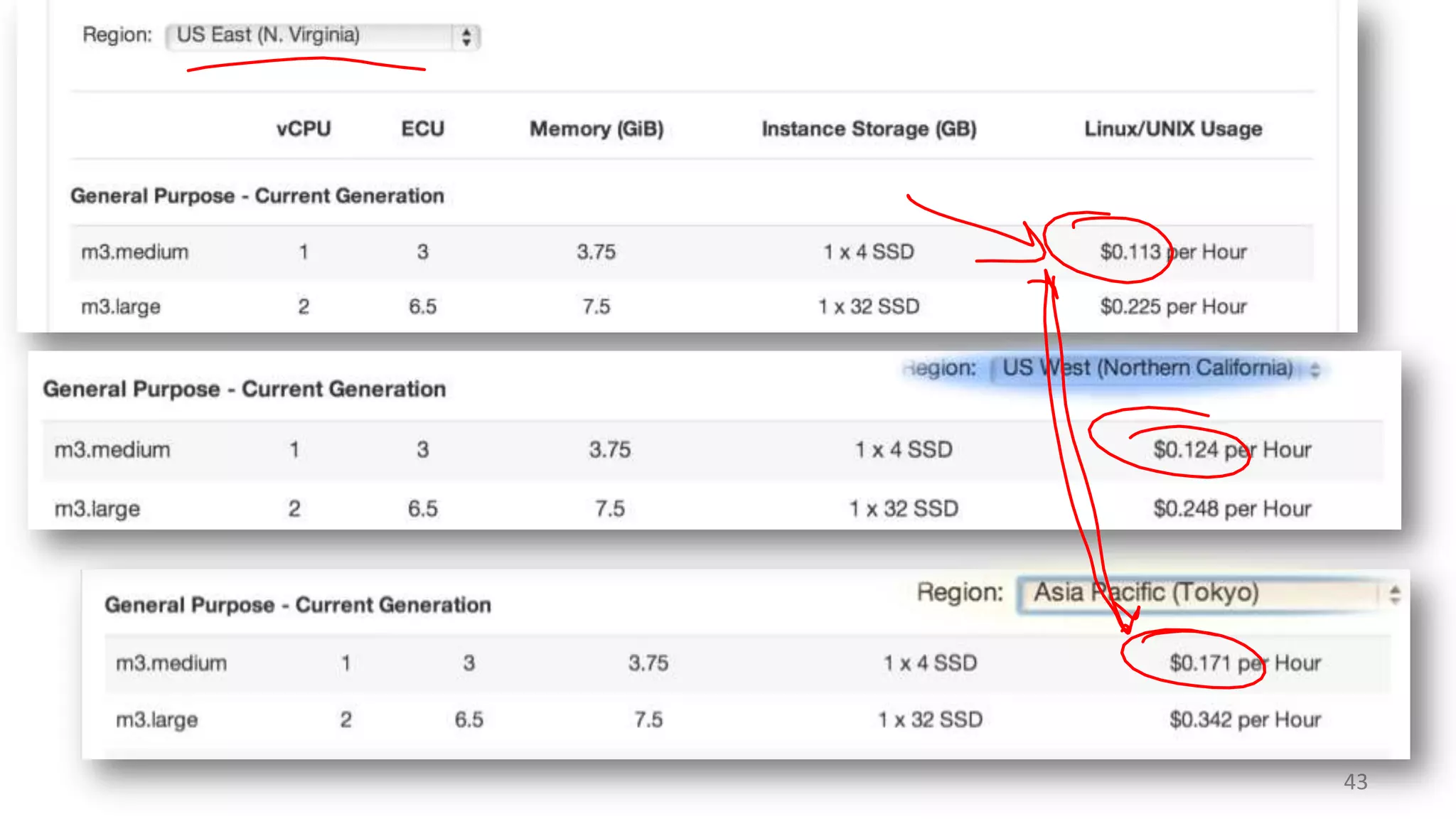Click the US West dropdown stepper arrows
This screenshot has width=1456, height=819.
point(1315,370)
